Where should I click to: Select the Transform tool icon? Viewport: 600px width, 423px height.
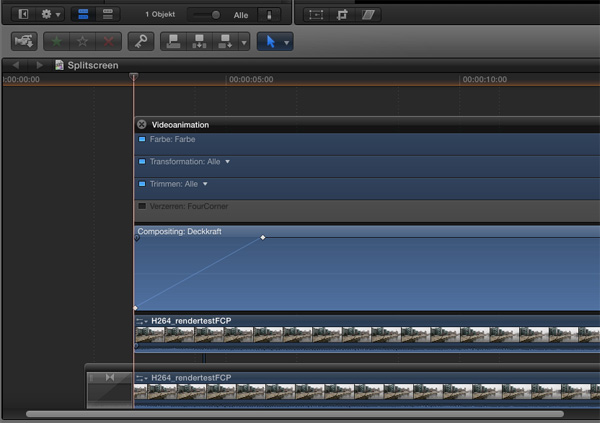pyautogui.click(x=316, y=15)
